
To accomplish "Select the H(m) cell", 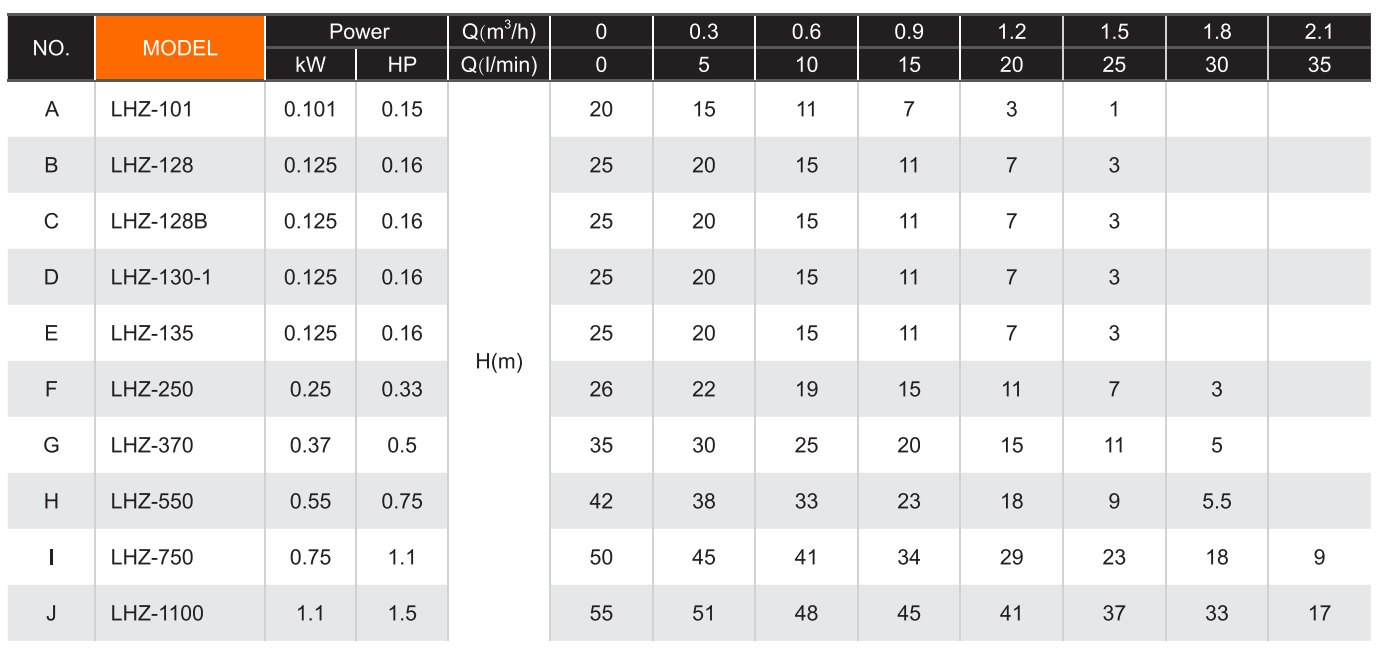I will tap(499, 362).
